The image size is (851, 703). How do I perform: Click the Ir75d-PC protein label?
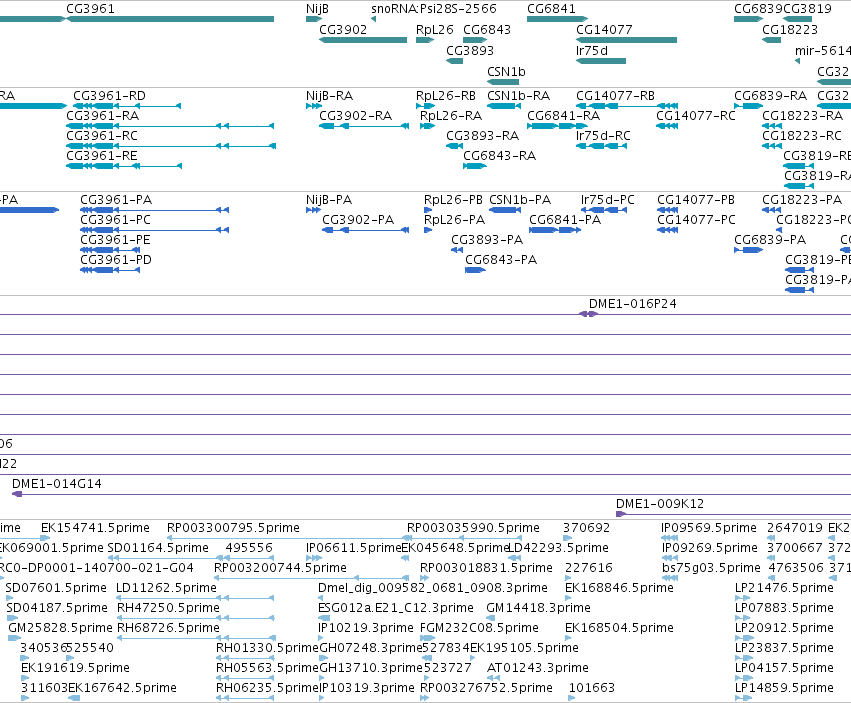pos(607,200)
